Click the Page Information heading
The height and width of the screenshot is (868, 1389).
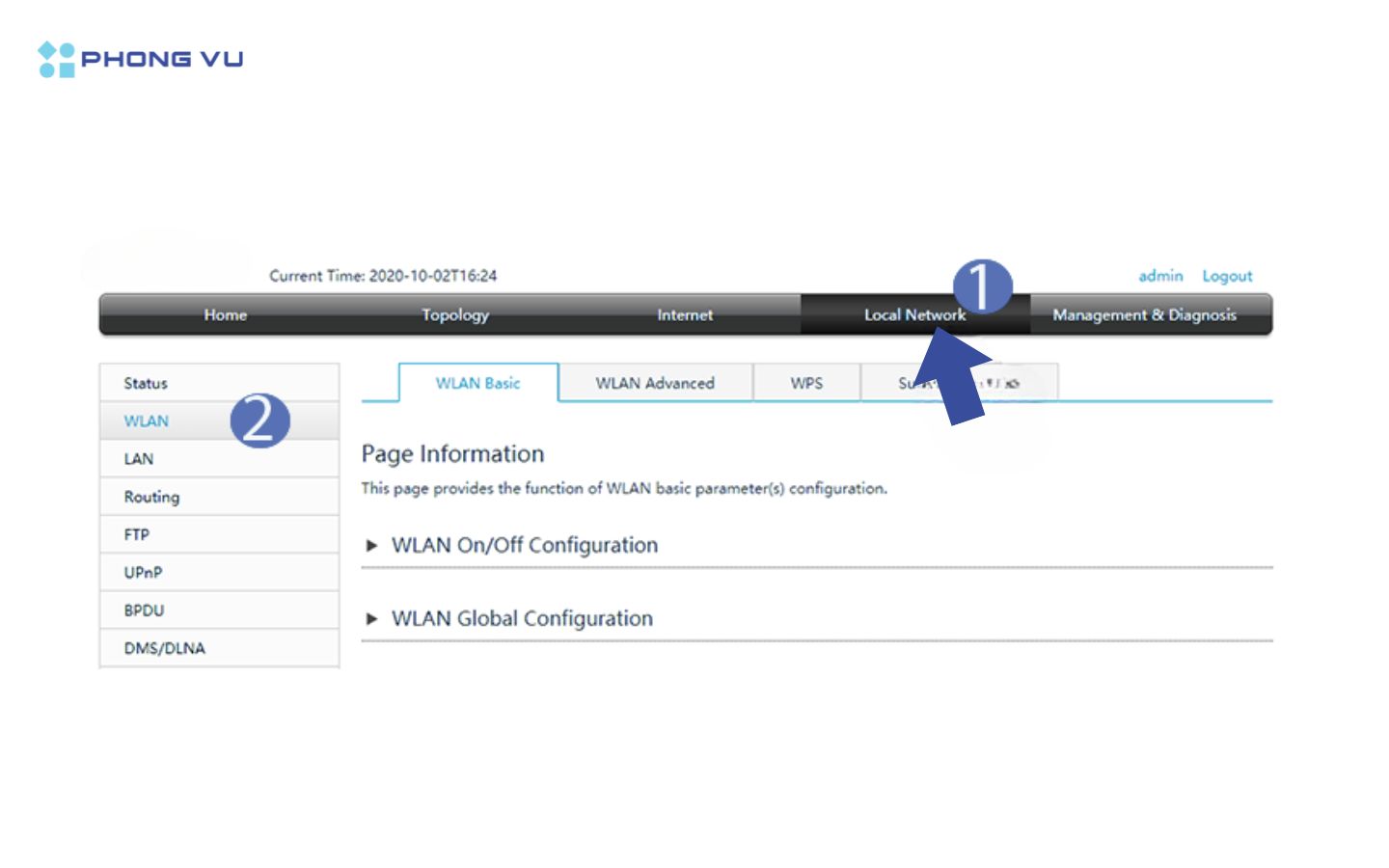point(452,454)
